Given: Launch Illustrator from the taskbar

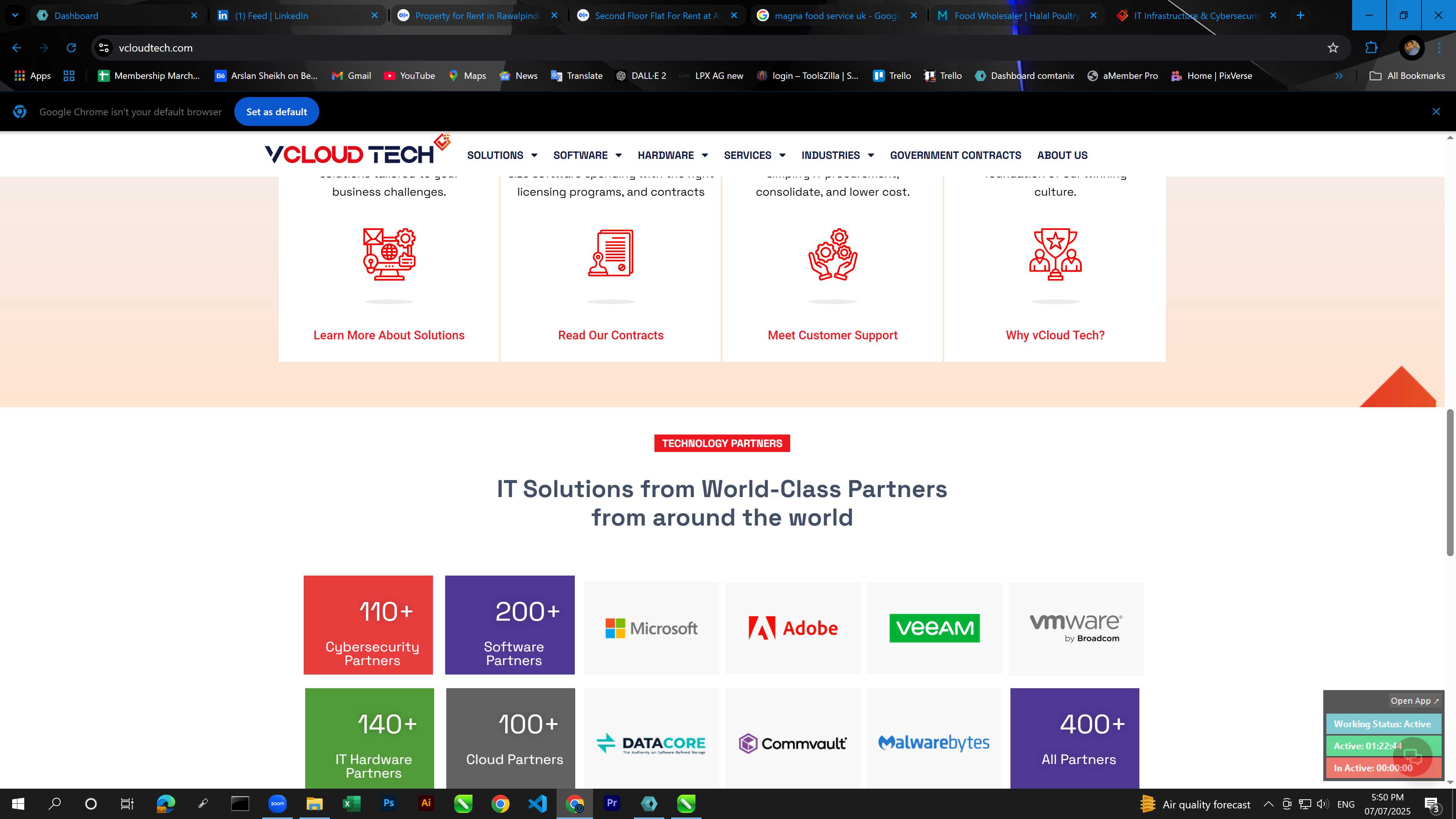Looking at the screenshot, I should pos(425,804).
